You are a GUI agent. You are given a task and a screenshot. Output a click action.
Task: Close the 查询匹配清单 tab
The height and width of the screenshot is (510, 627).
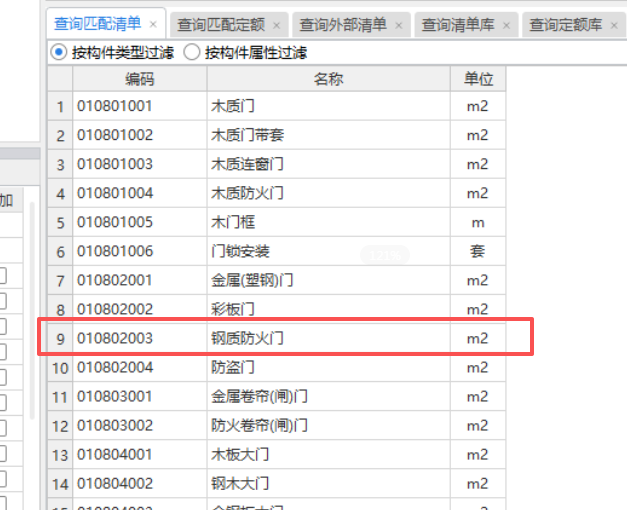coord(153,25)
